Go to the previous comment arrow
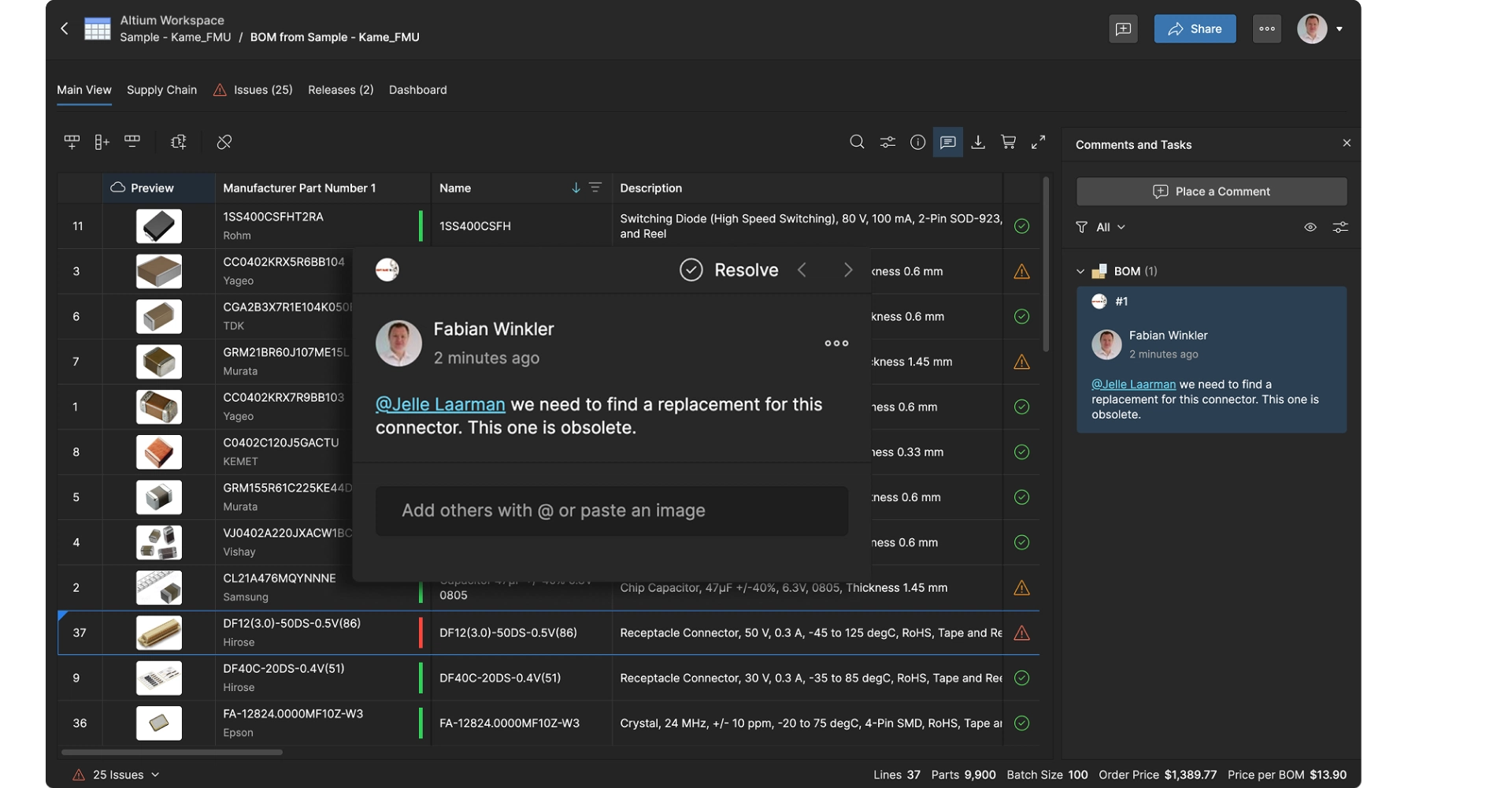The height and width of the screenshot is (788, 1512). 802,269
